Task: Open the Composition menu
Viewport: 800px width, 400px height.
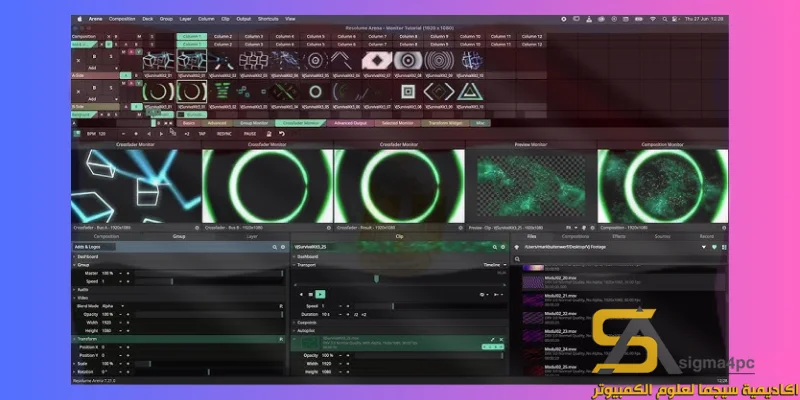Action: click(122, 19)
